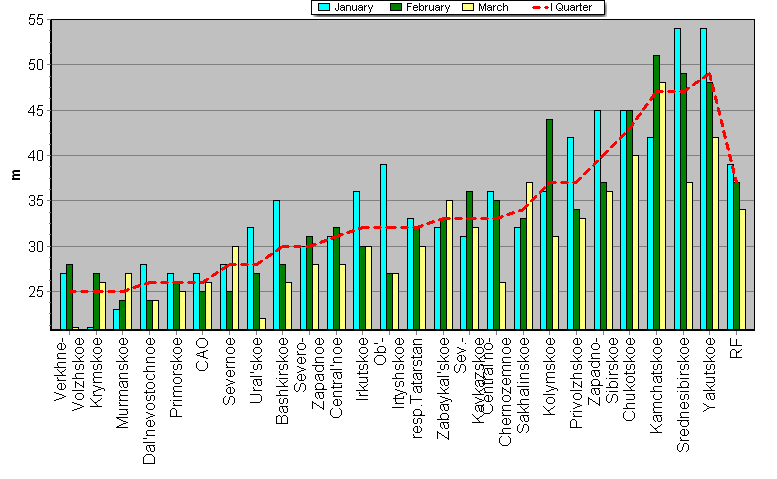The height and width of the screenshot is (479, 777).
Task: Click the February bar for Kamchatskoe
Action: (657, 193)
